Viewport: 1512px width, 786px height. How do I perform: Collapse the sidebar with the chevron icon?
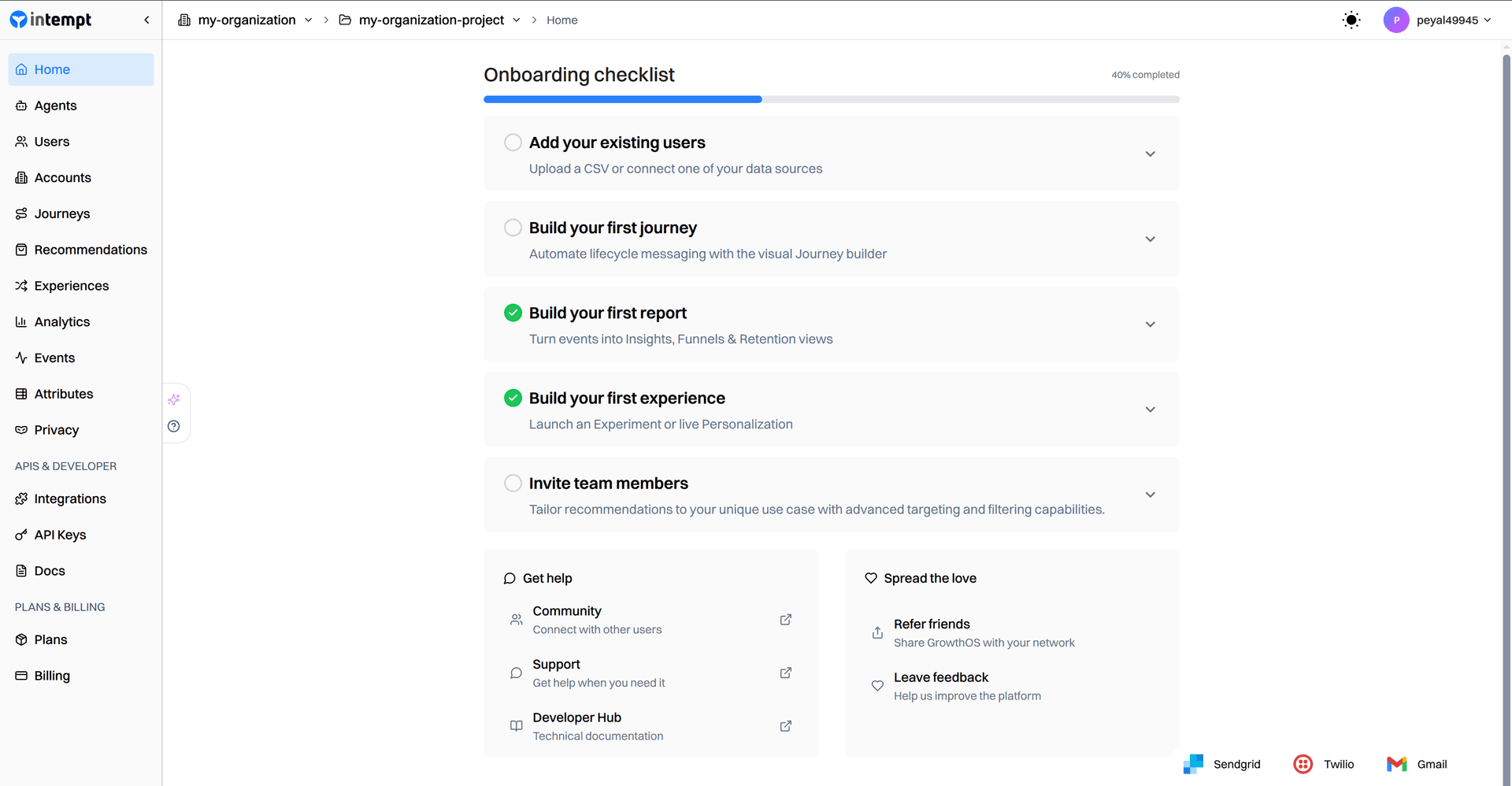pyautogui.click(x=146, y=20)
